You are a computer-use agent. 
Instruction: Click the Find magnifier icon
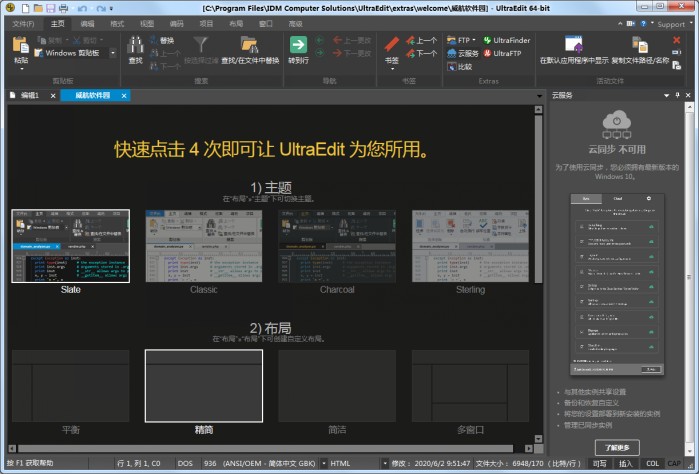point(135,46)
